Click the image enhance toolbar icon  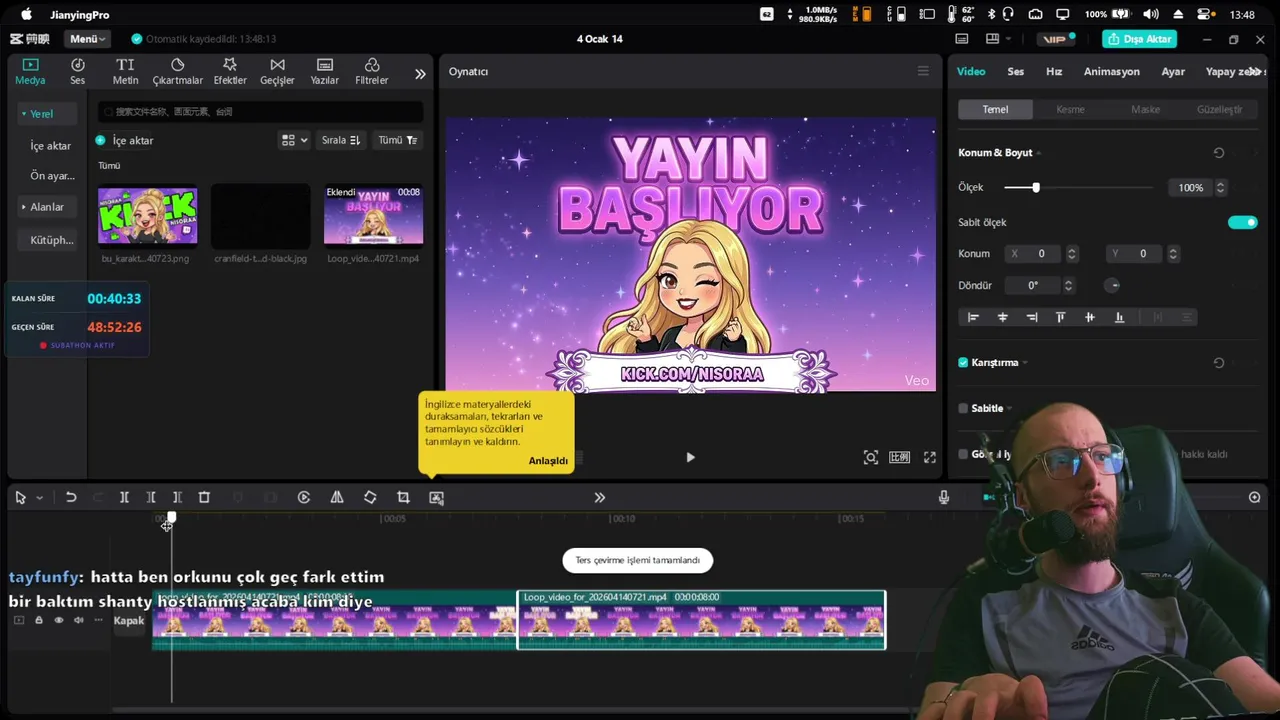436,497
